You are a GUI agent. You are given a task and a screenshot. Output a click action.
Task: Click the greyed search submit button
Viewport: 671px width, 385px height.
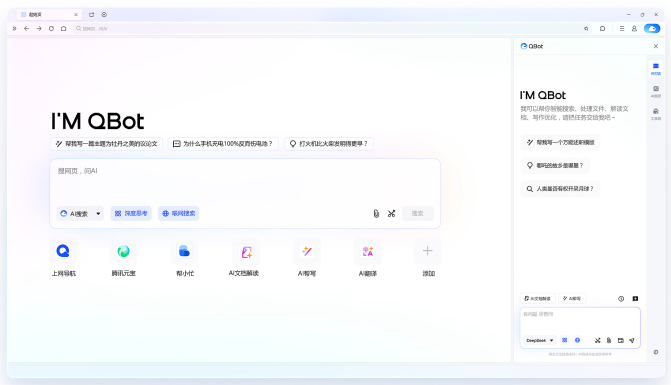pyautogui.click(x=418, y=213)
